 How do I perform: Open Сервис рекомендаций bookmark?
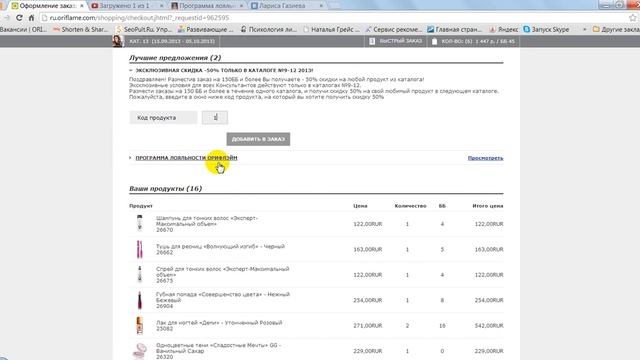[394, 29]
